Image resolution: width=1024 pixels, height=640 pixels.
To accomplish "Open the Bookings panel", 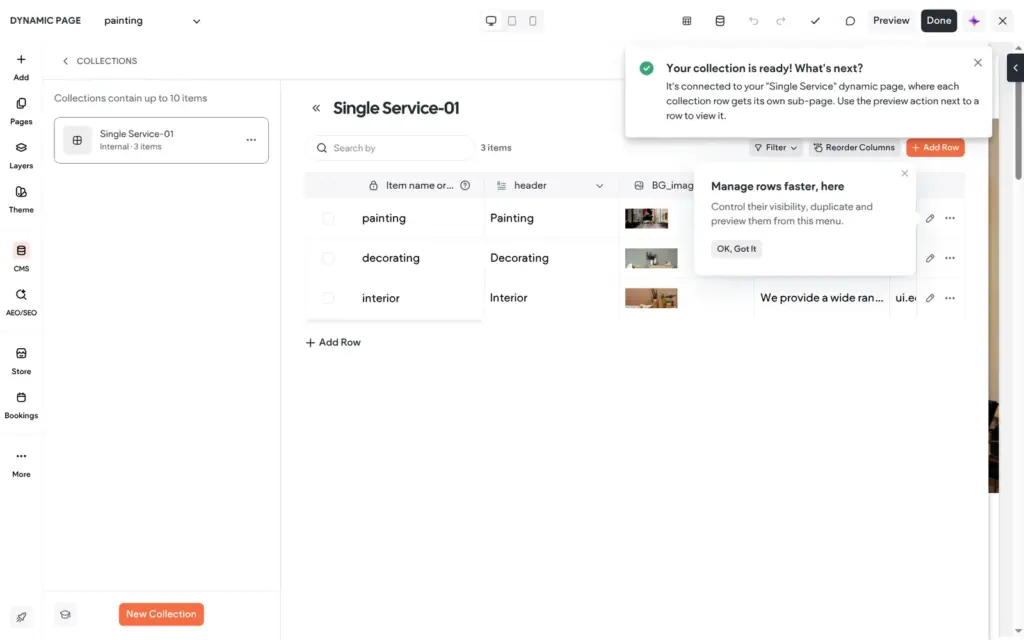I will [x=21, y=406].
